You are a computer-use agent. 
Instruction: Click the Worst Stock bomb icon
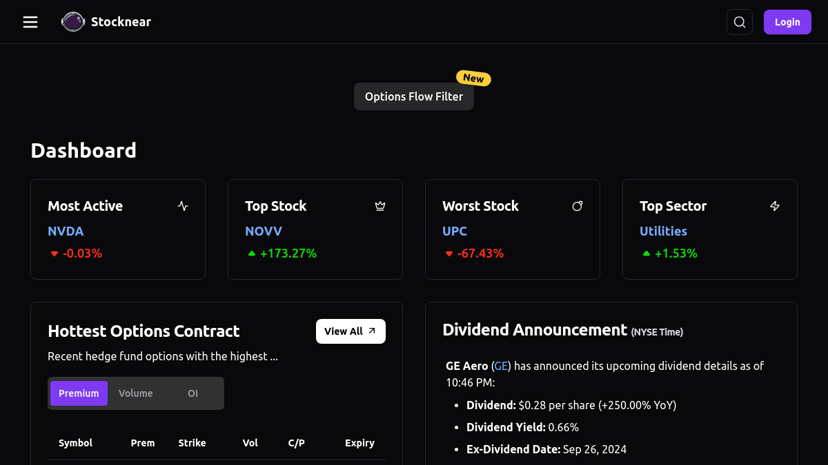(577, 206)
